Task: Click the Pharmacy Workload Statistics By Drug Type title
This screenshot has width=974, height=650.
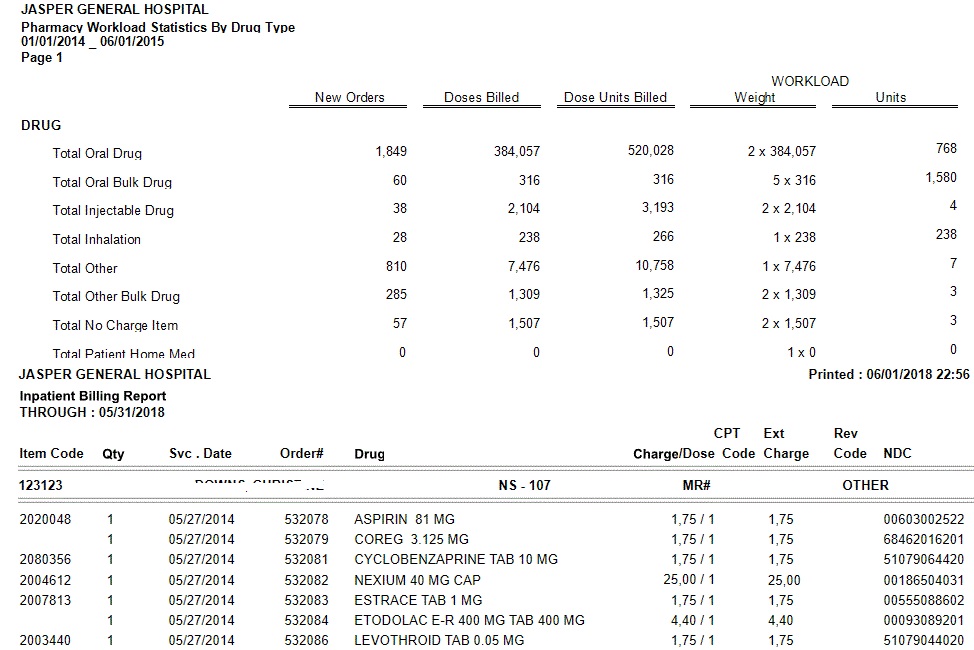Action: [158, 27]
